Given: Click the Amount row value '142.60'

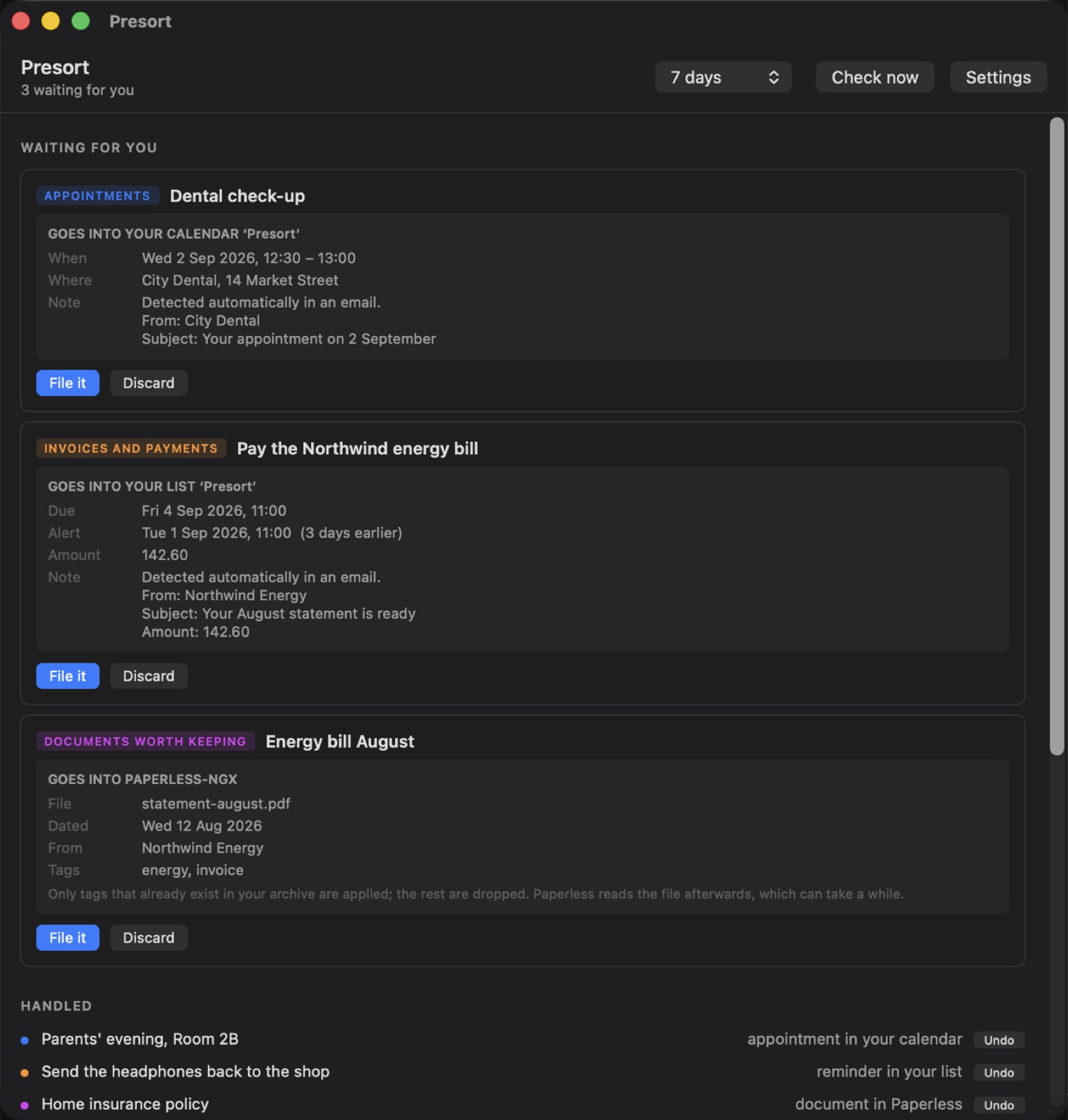Looking at the screenshot, I should coord(165,555).
